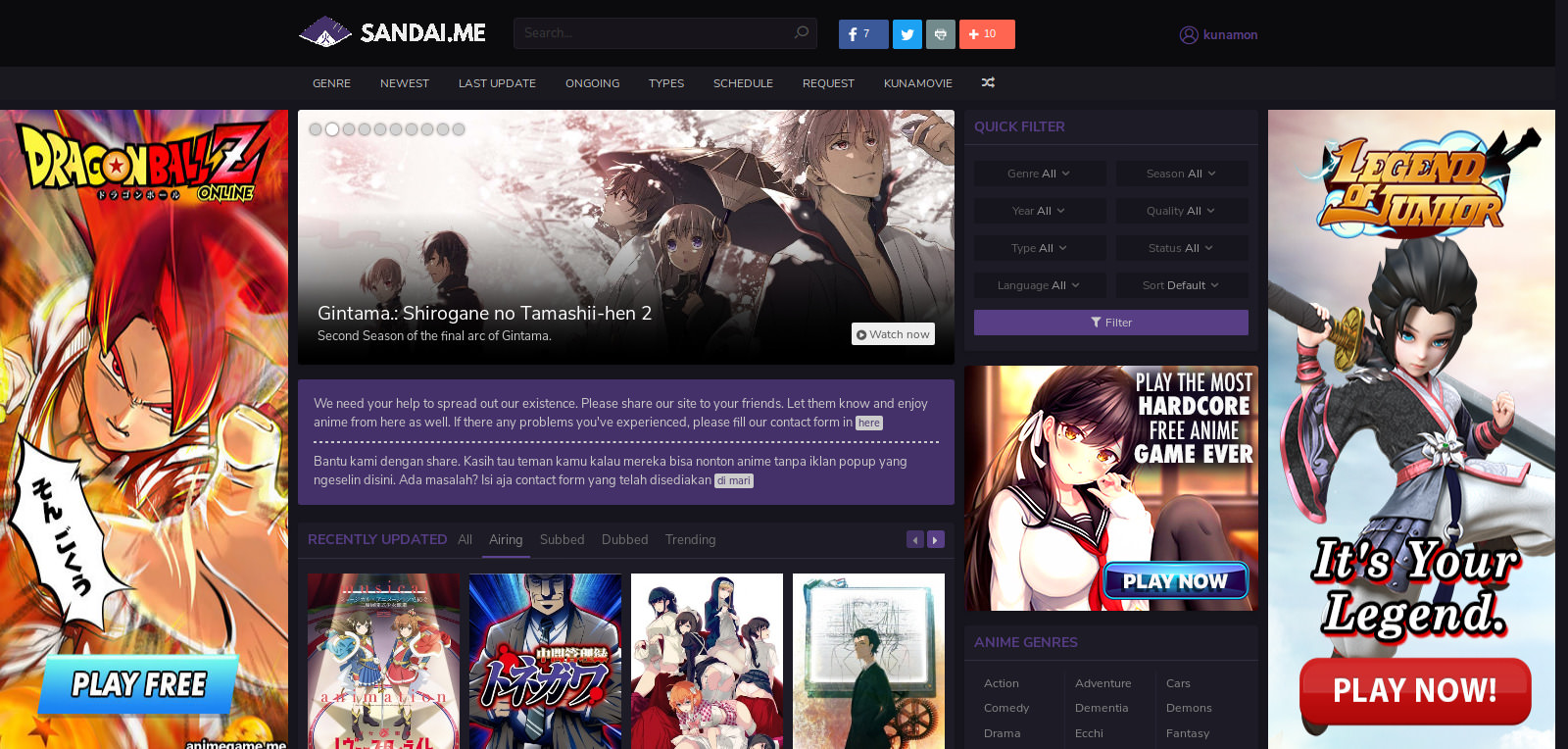Open the Ecchi genre link
Viewport: 1568px width, 749px height.
coord(1089,733)
